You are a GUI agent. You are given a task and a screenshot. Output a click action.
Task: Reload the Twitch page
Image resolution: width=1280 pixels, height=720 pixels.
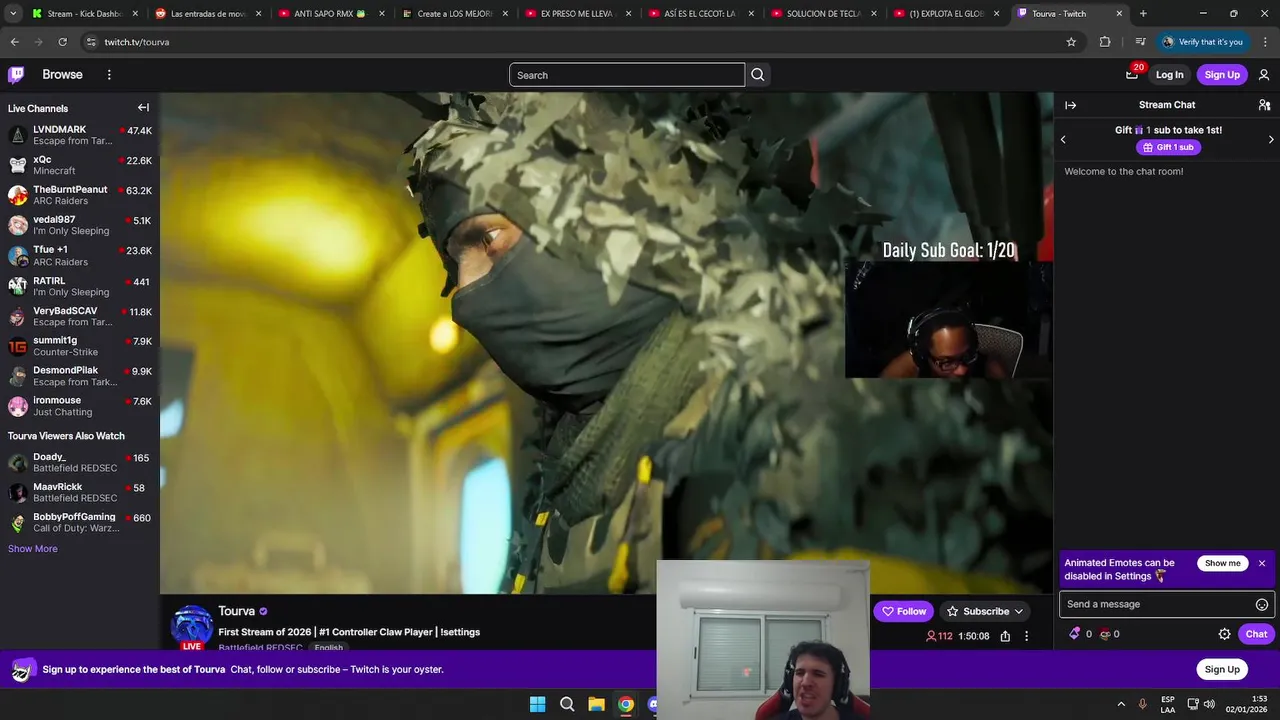click(62, 42)
